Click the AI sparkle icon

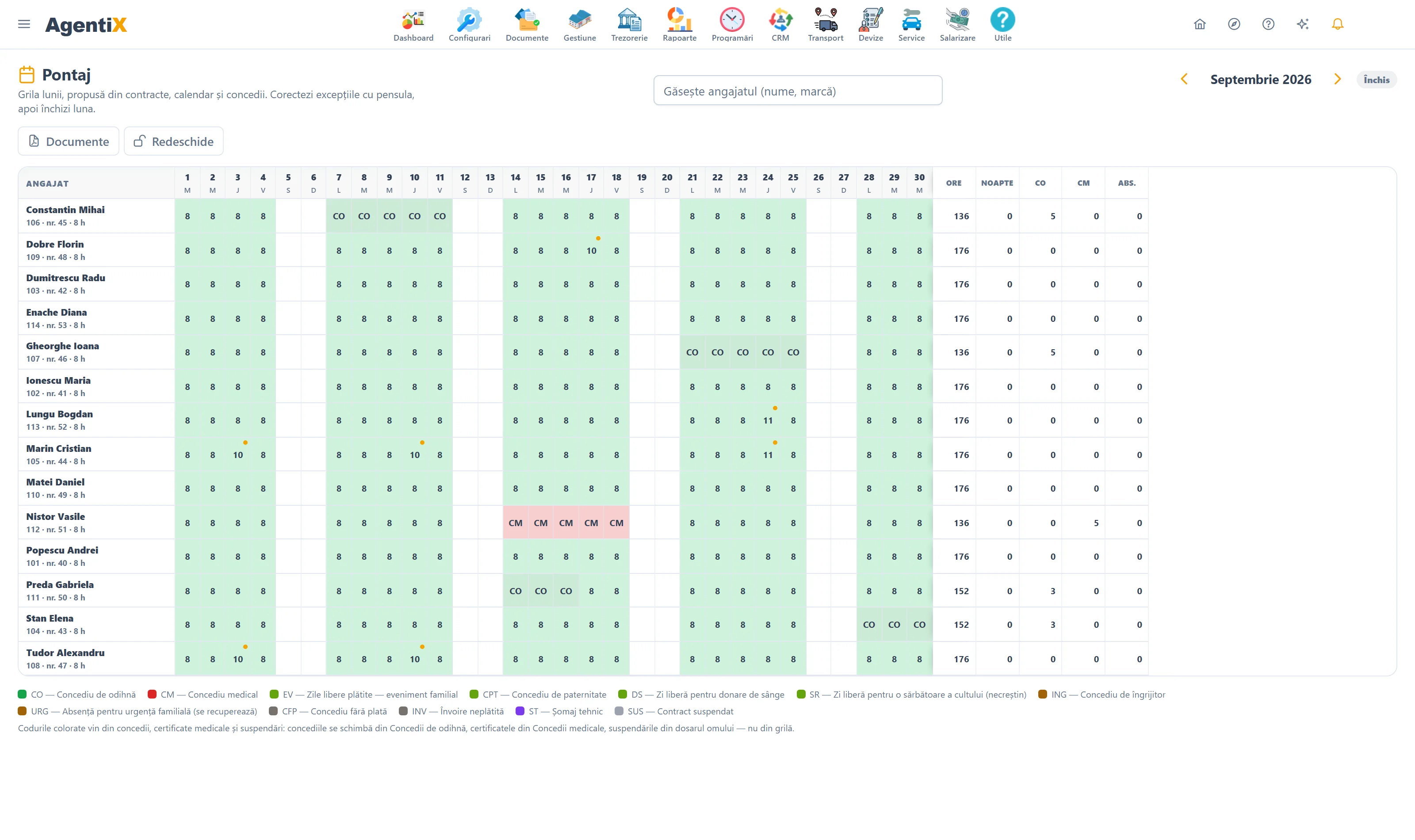pos(1302,24)
